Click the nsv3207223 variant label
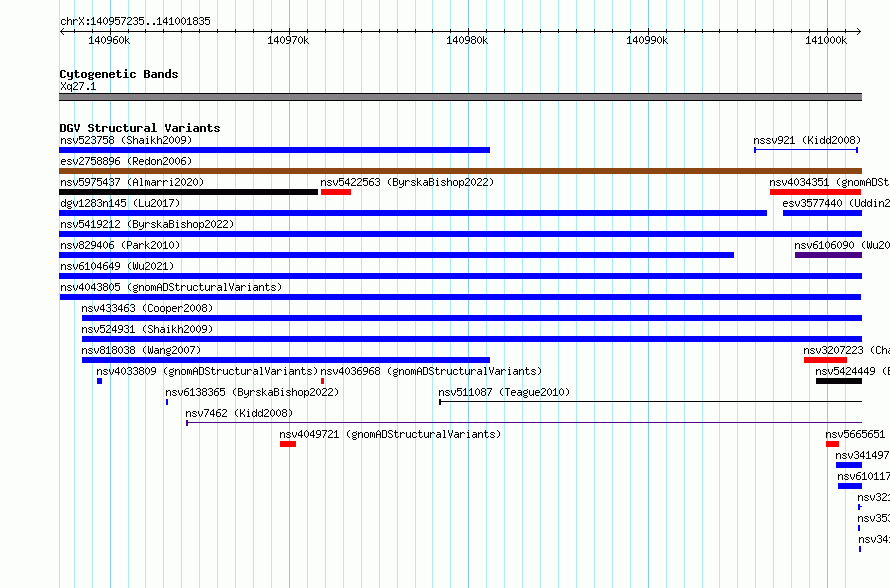The image size is (890, 588). pos(846,350)
